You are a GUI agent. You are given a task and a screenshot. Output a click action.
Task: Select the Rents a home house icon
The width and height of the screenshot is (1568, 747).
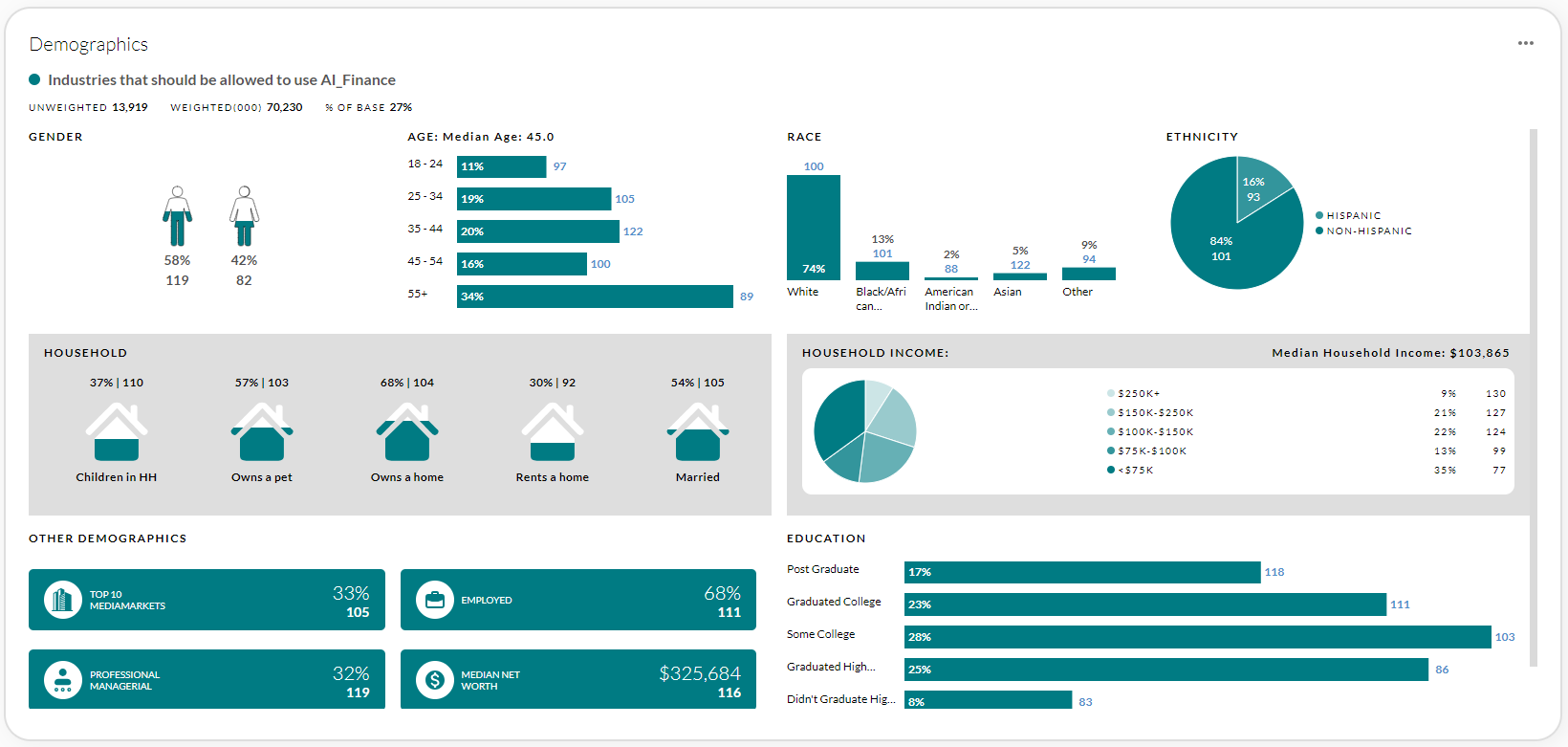click(553, 432)
